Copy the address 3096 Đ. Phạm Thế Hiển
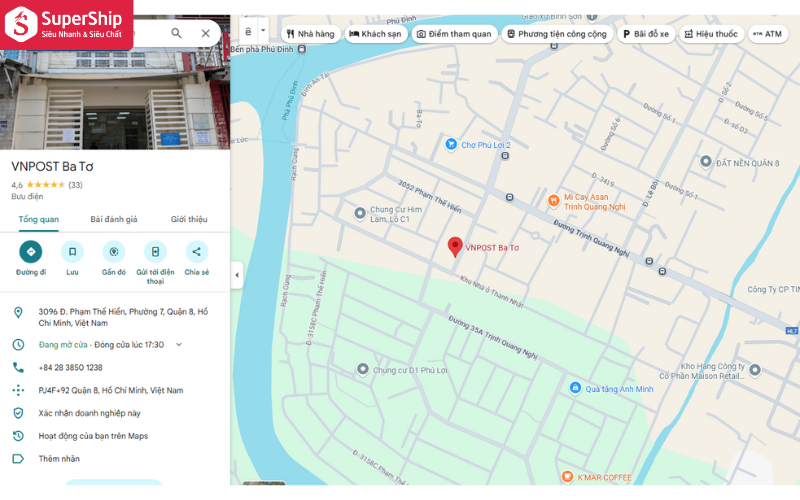Screen dimensions: 800x500 [123, 317]
